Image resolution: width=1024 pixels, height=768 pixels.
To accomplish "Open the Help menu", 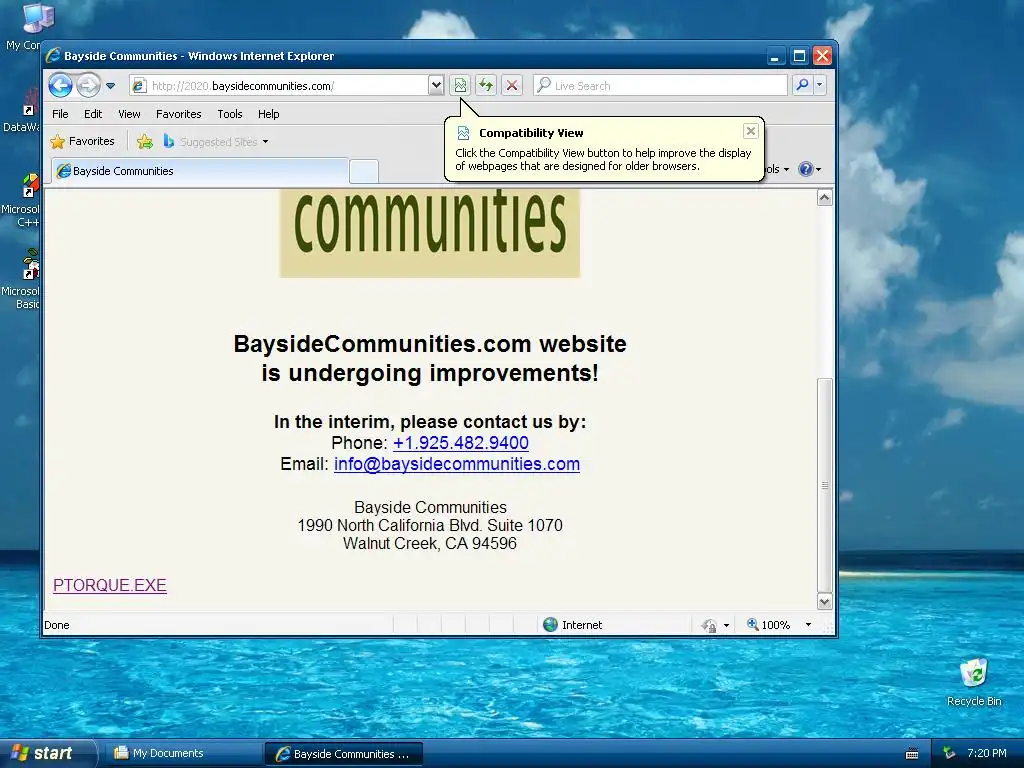I will click(268, 114).
